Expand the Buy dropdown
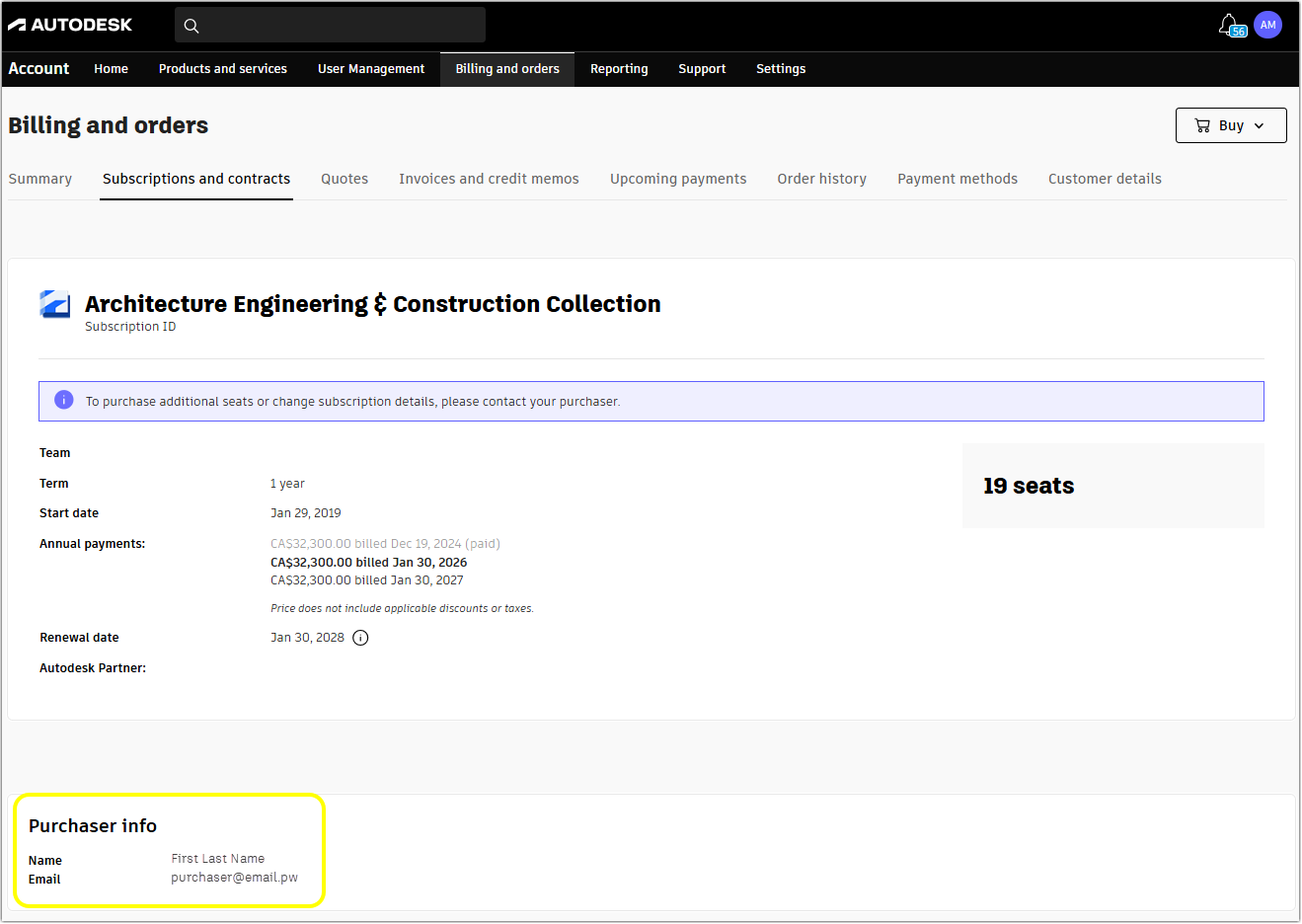The height and width of the screenshot is (924, 1302). click(x=1261, y=125)
